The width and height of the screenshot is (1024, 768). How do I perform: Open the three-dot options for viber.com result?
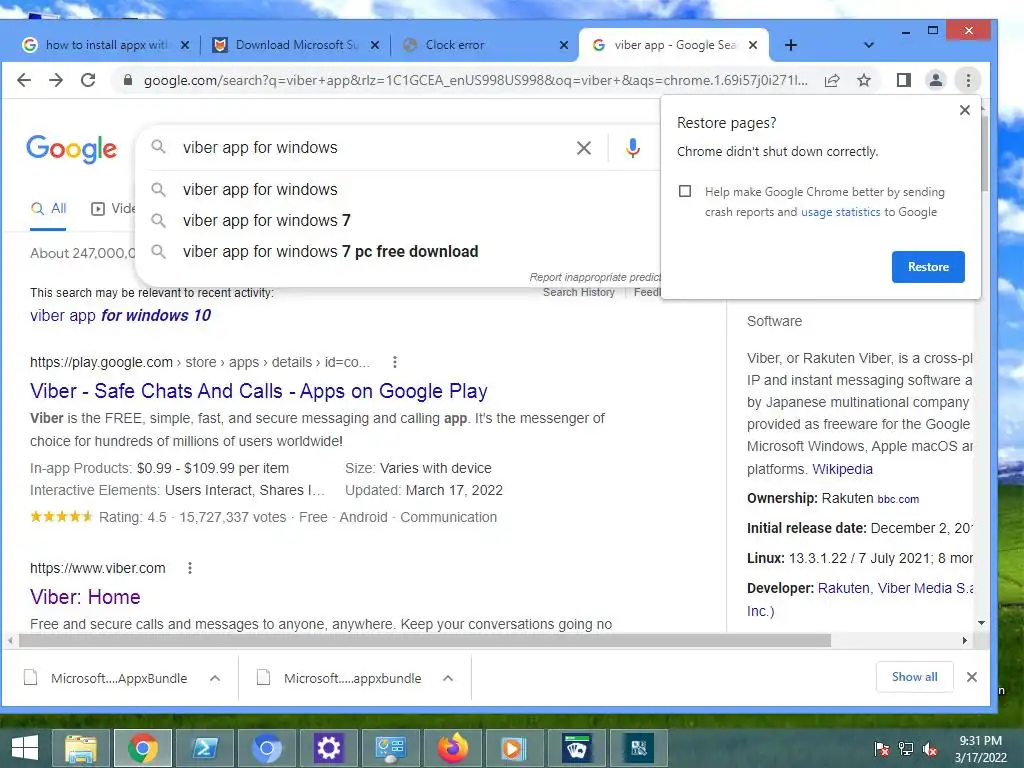(x=190, y=568)
